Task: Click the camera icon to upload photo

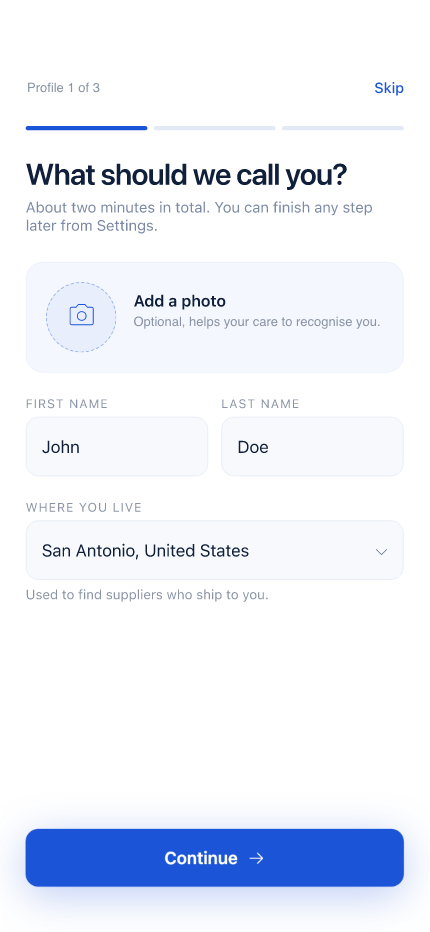Action: [x=81, y=315]
